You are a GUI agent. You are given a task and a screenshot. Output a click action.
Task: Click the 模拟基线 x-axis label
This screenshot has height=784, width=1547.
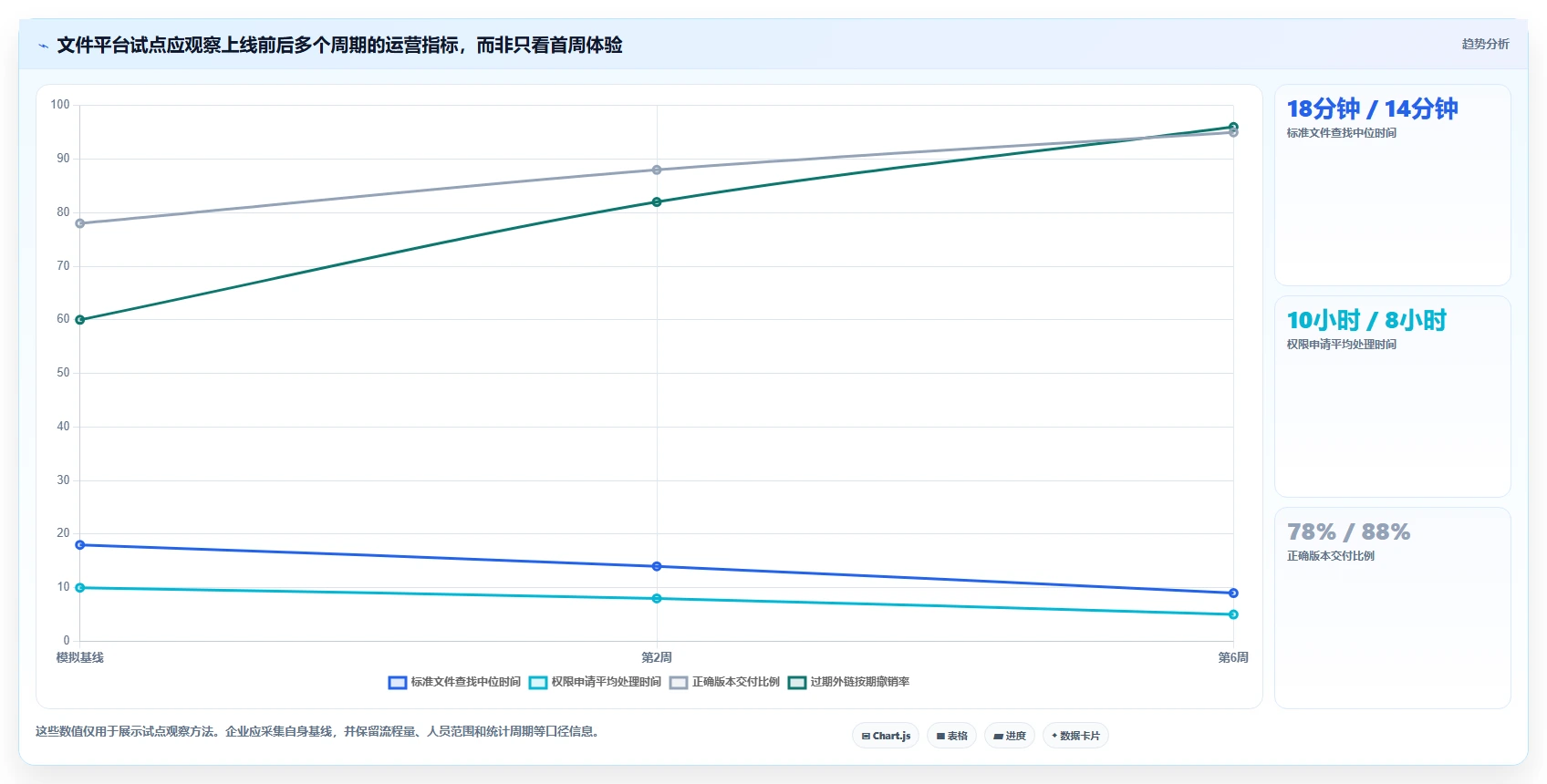(80, 657)
